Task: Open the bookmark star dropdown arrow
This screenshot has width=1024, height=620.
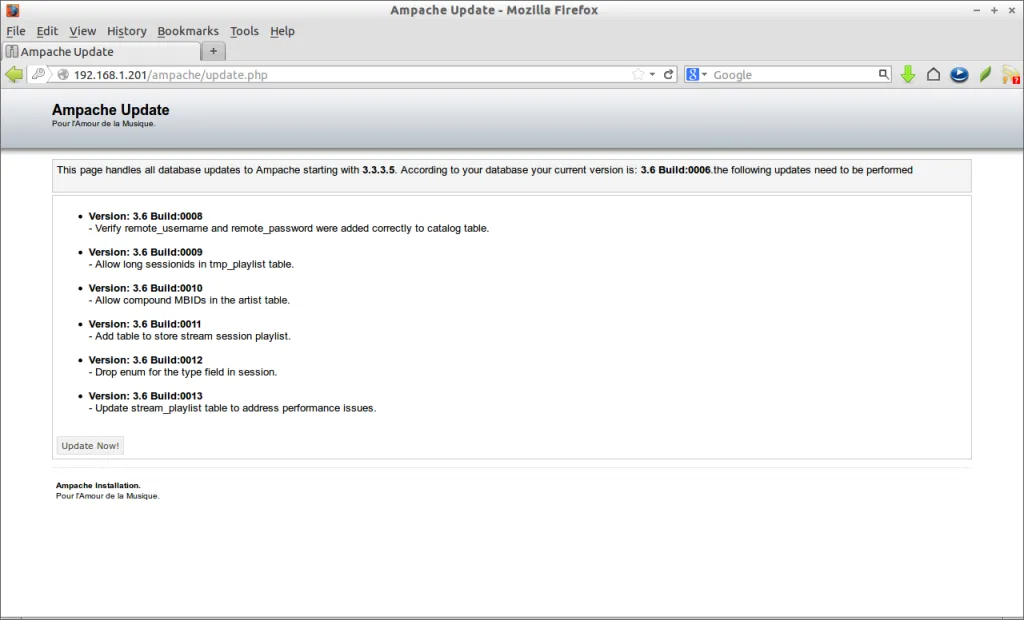Action: pyautogui.click(x=652, y=74)
